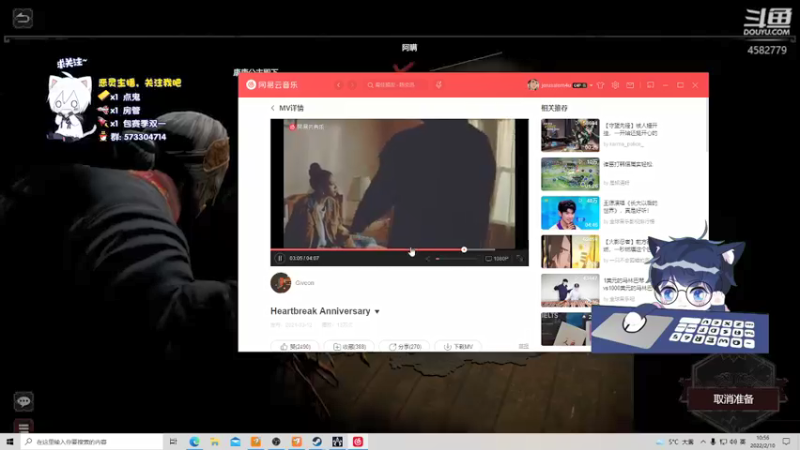800x450 pixels.
Task: Open the user avatar profile
Action: coord(533,85)
